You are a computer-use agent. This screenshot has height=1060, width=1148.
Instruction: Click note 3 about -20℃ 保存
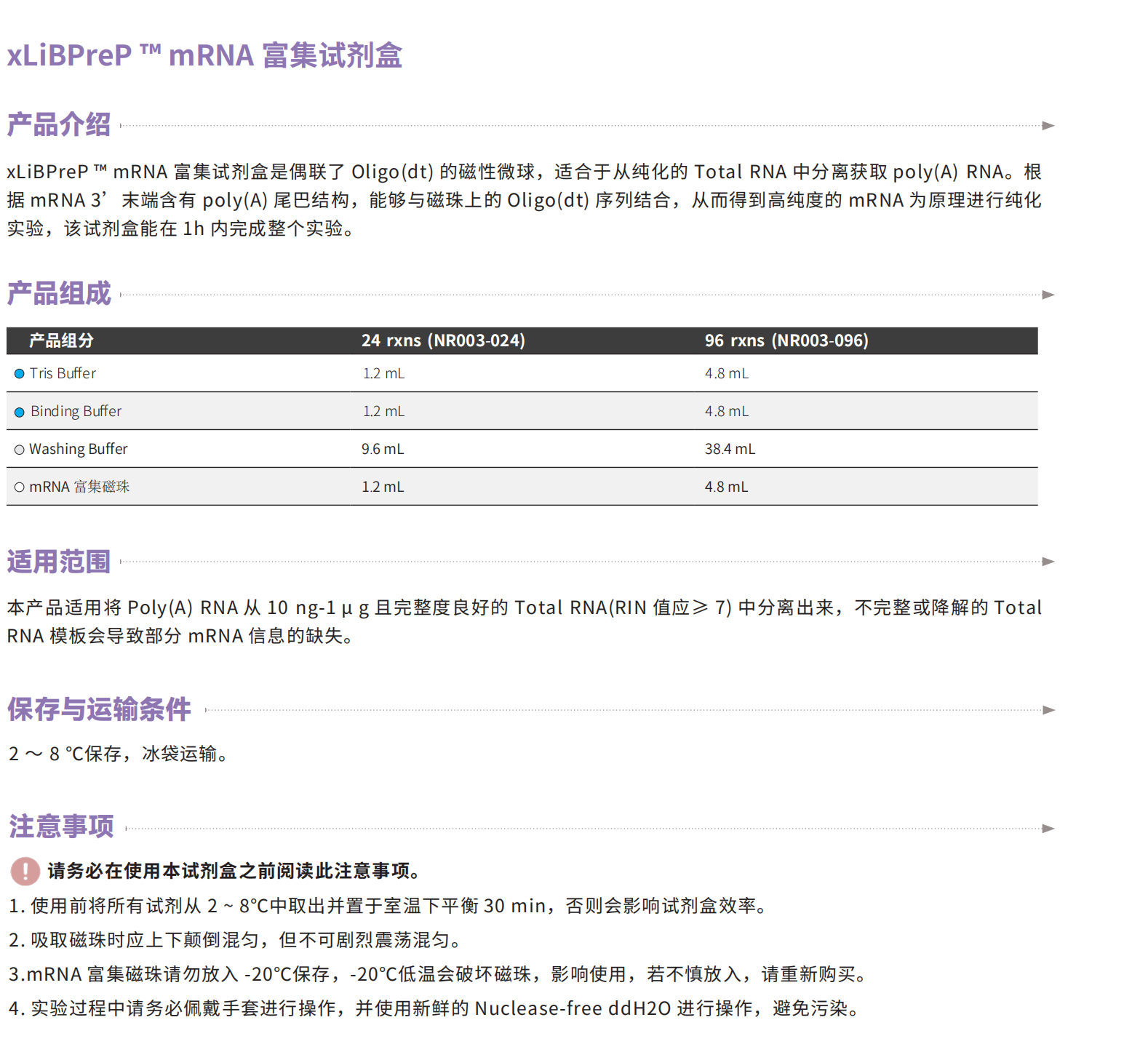(x=437, y=974)
